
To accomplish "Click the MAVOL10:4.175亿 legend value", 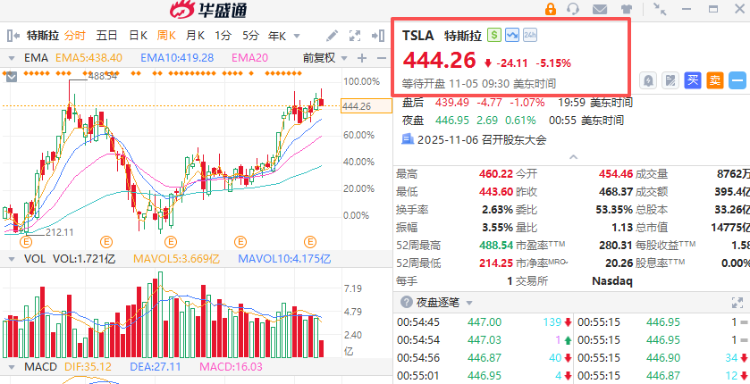I will [285, 259].
